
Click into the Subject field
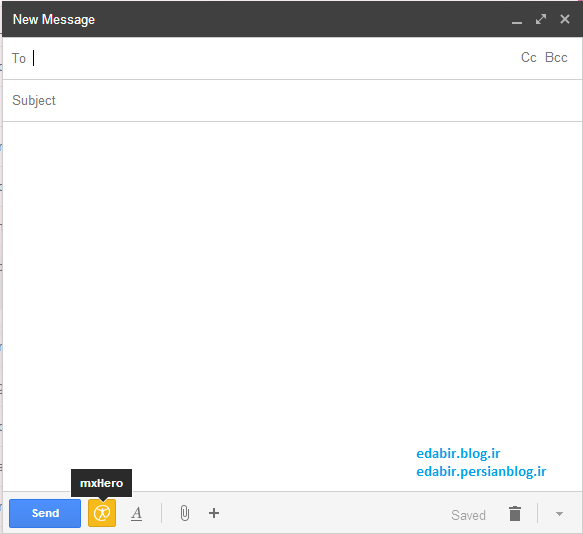[x=292, y=100]
